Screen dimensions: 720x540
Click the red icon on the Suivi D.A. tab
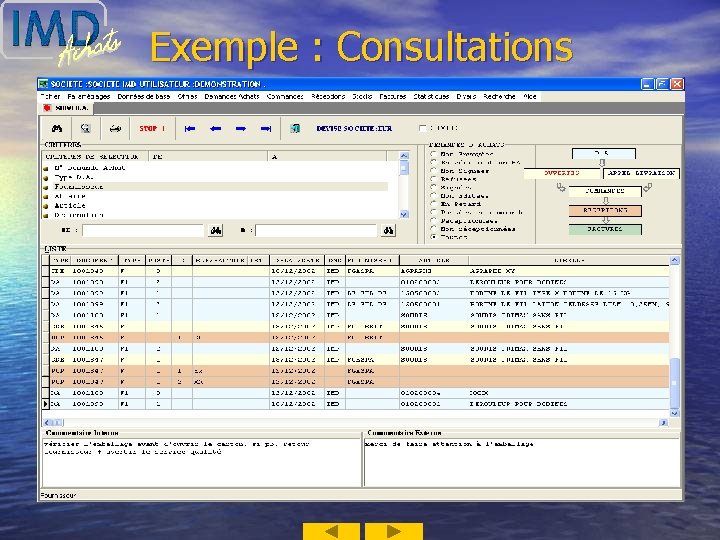[x=46, y=108]
